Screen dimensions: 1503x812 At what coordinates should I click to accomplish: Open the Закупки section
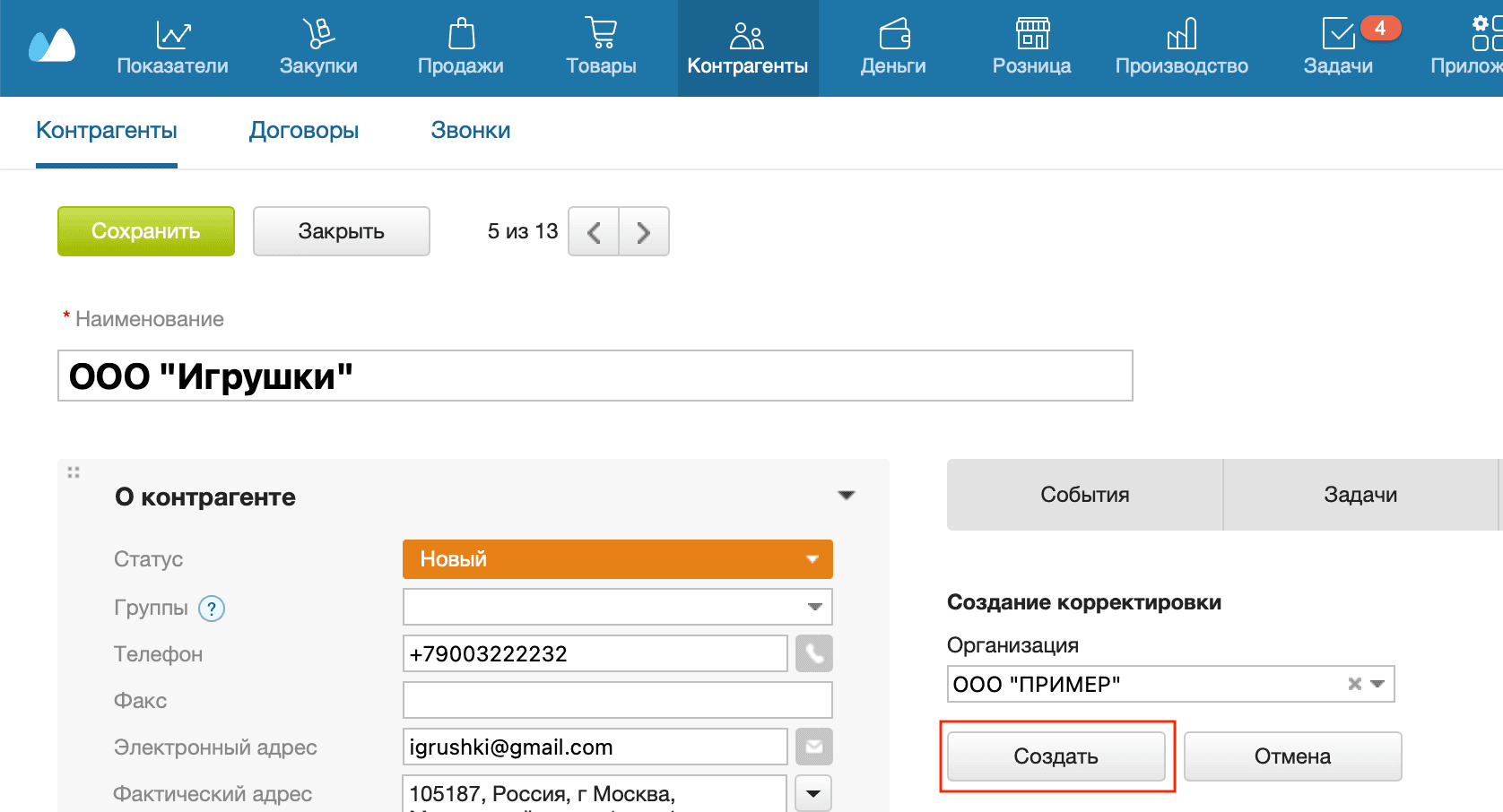(x=317, y=48)
